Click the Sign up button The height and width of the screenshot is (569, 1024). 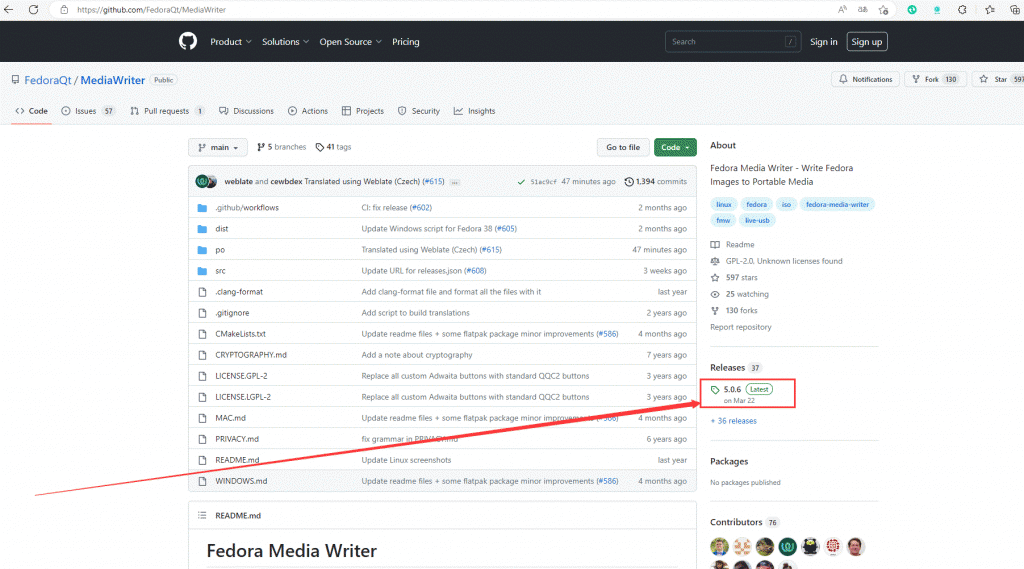coord(866,42)
